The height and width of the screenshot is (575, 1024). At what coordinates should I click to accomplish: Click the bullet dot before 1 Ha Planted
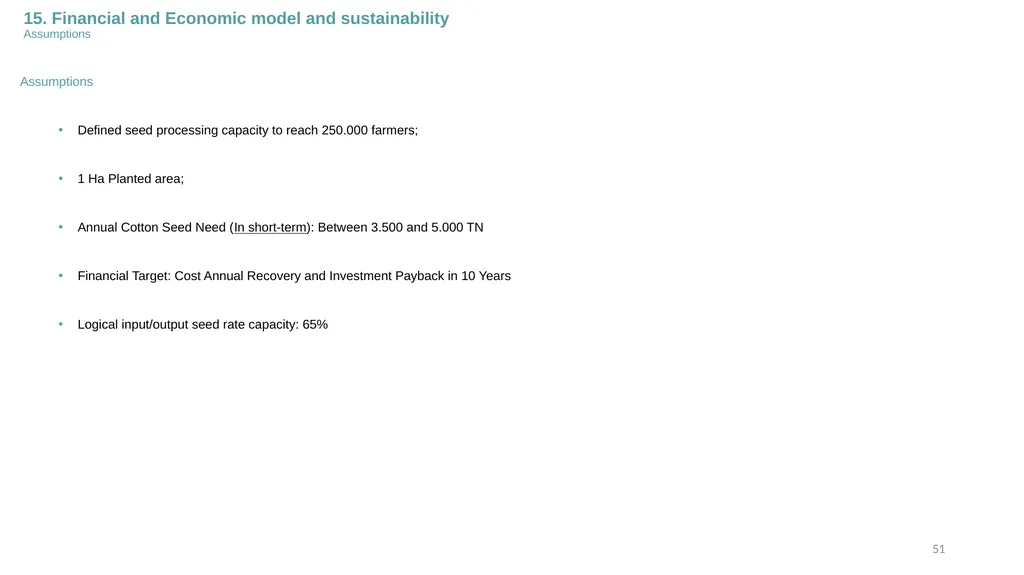(x=61, y=178)
